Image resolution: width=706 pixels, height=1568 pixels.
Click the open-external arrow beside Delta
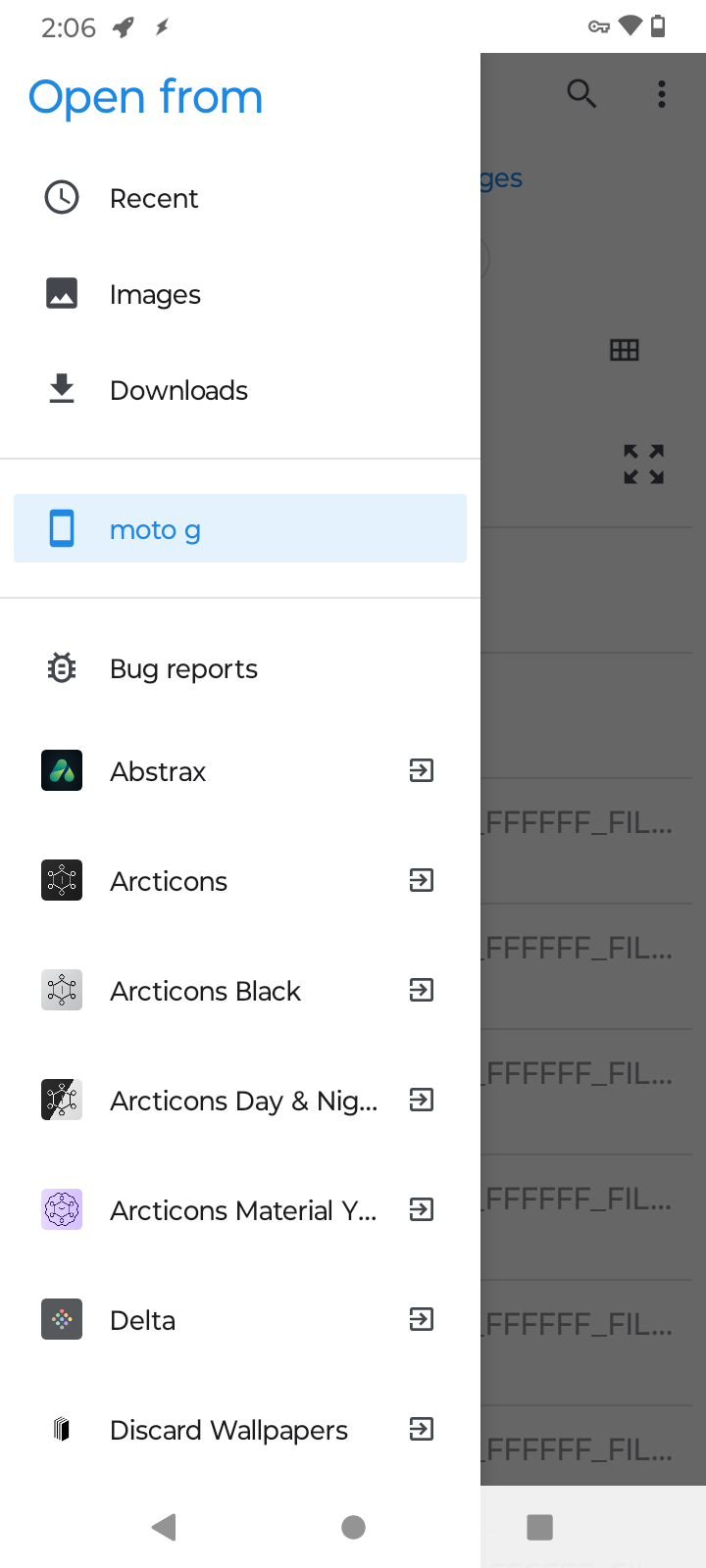(x=422, y=1320)
